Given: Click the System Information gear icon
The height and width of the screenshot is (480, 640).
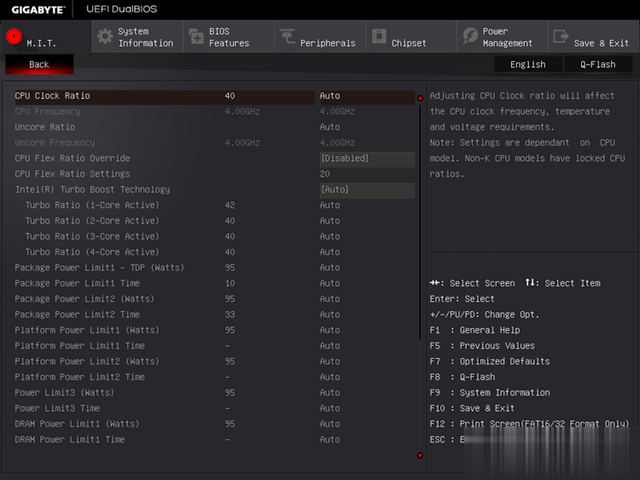Looking at the screenshot, I should click(105, 36).
